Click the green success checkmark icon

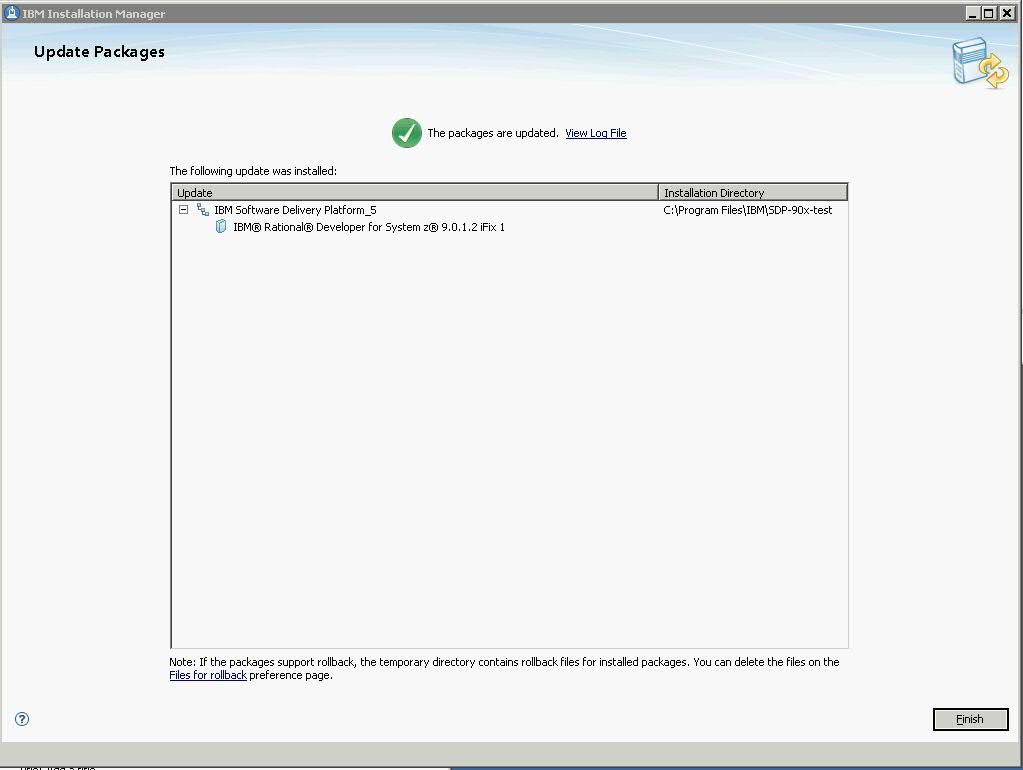pos(406,133)
